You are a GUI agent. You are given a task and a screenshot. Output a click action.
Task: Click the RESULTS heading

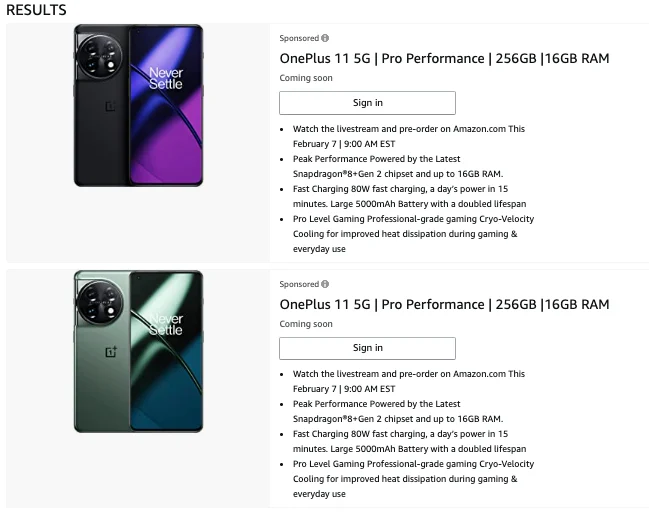[36, 10]
